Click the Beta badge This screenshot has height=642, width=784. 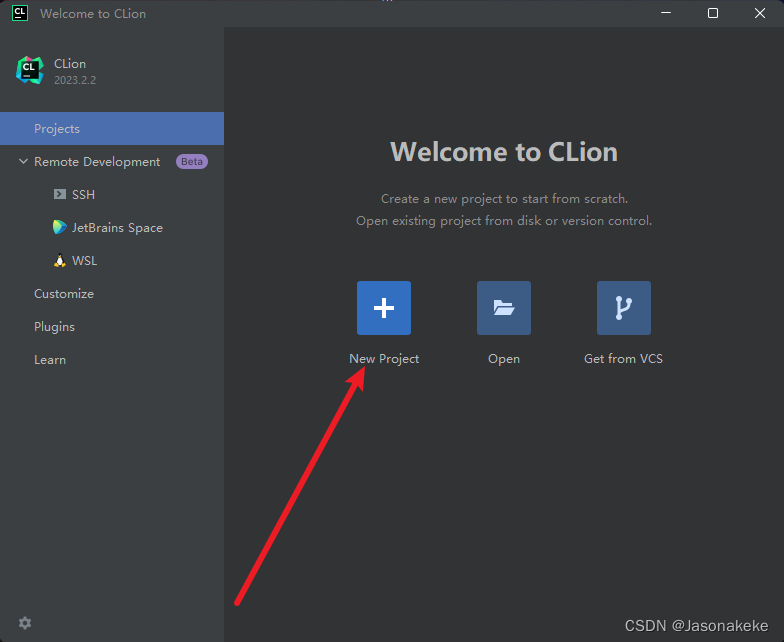pyautogui.click(x=192, y=162)
